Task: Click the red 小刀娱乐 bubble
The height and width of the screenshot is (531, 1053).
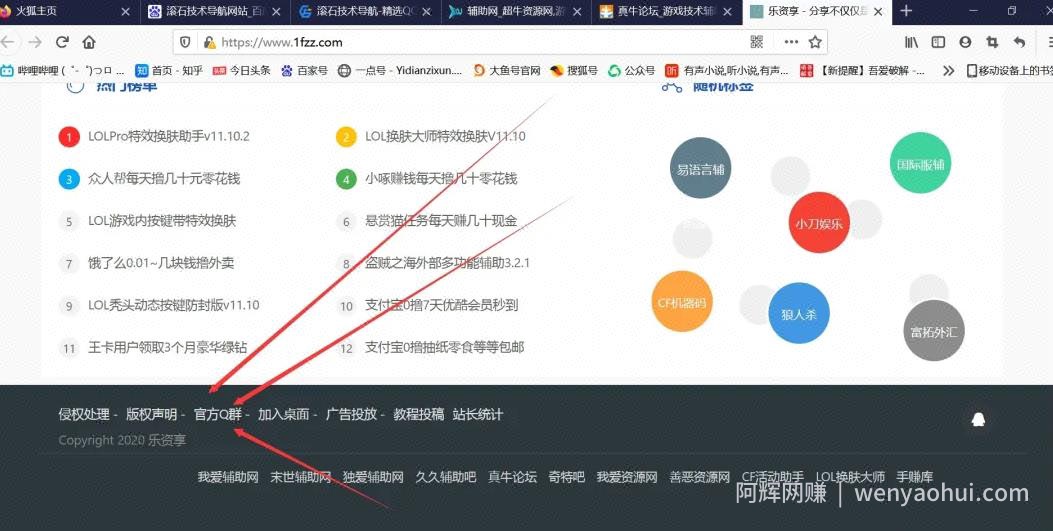Action: click(819, 223)
